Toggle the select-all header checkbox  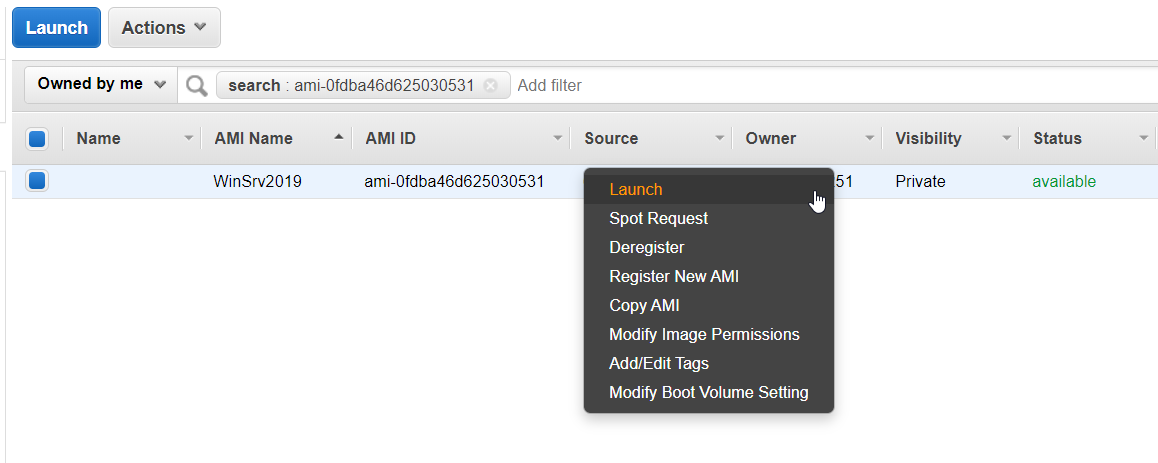[37, 139]
